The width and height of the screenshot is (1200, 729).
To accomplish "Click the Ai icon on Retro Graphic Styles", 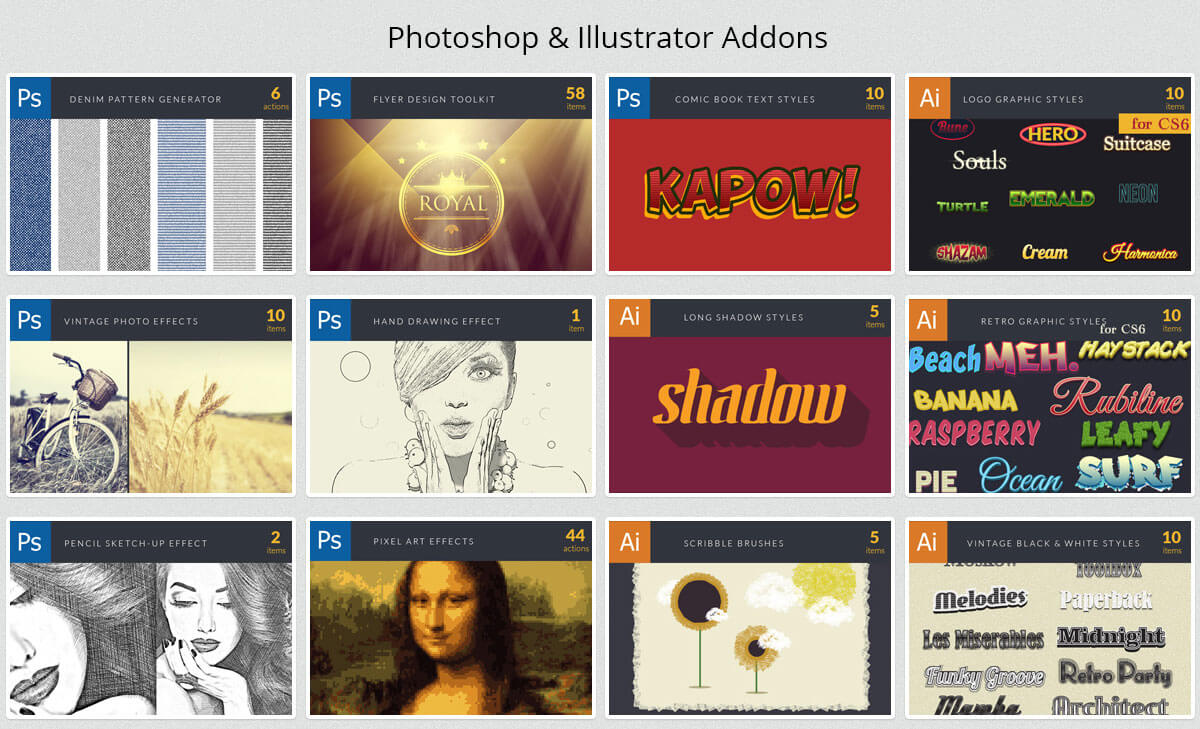I will click(x=929, y=320).
